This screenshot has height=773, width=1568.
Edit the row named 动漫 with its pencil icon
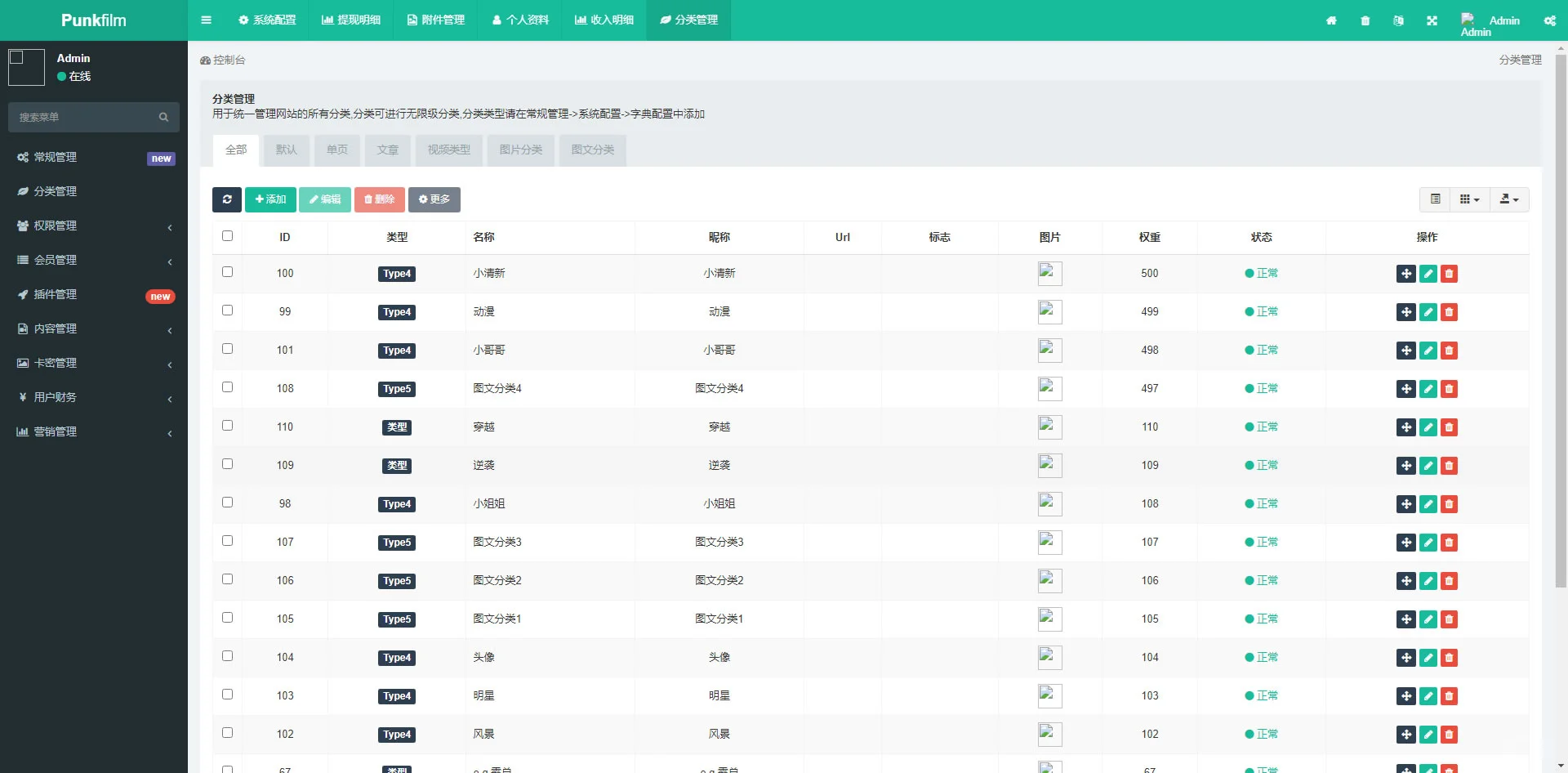pyautogui.click(x=1428, y=312)
